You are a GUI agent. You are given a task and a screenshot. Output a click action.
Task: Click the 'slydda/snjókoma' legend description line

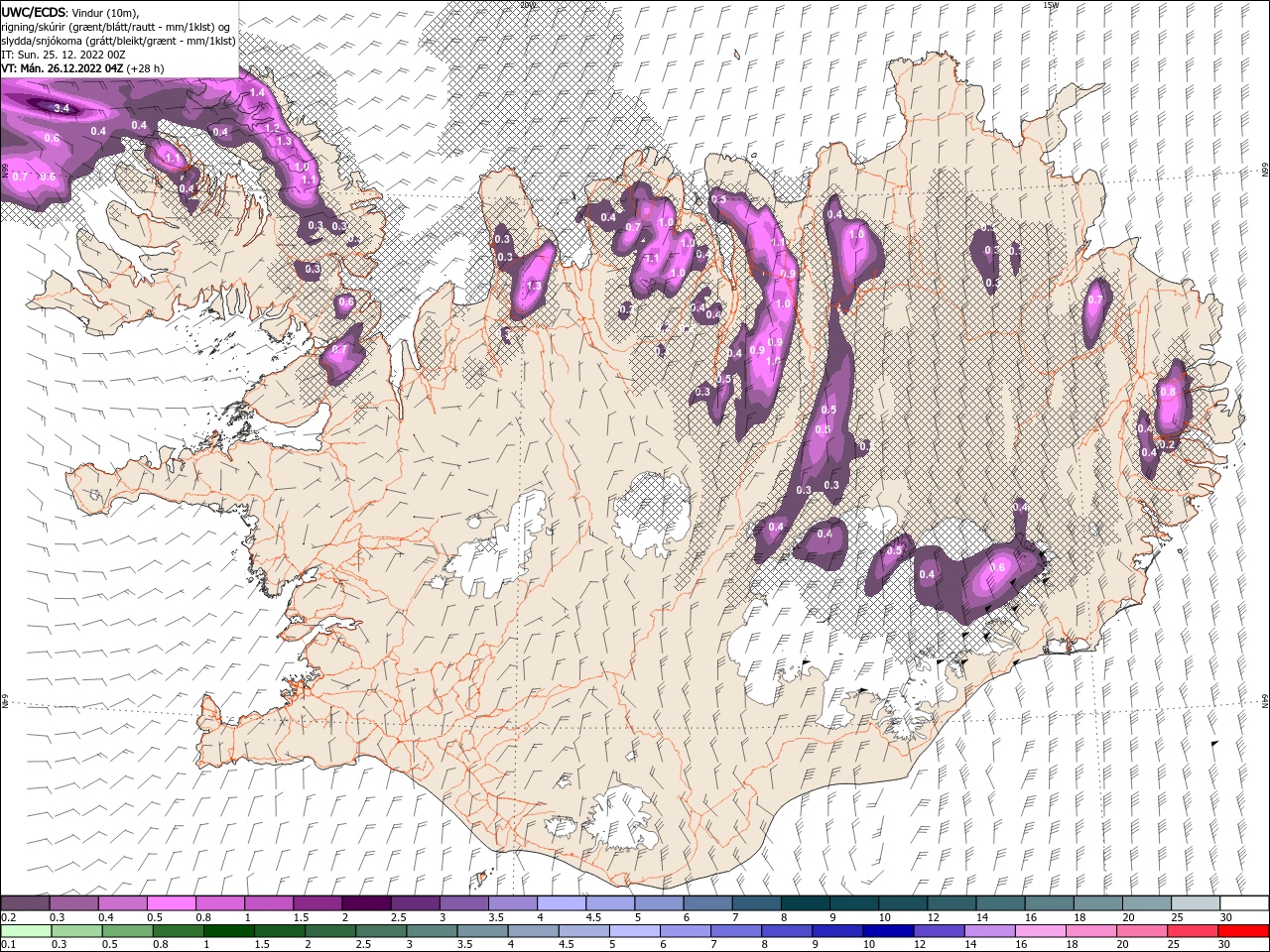tap(118, 41)
